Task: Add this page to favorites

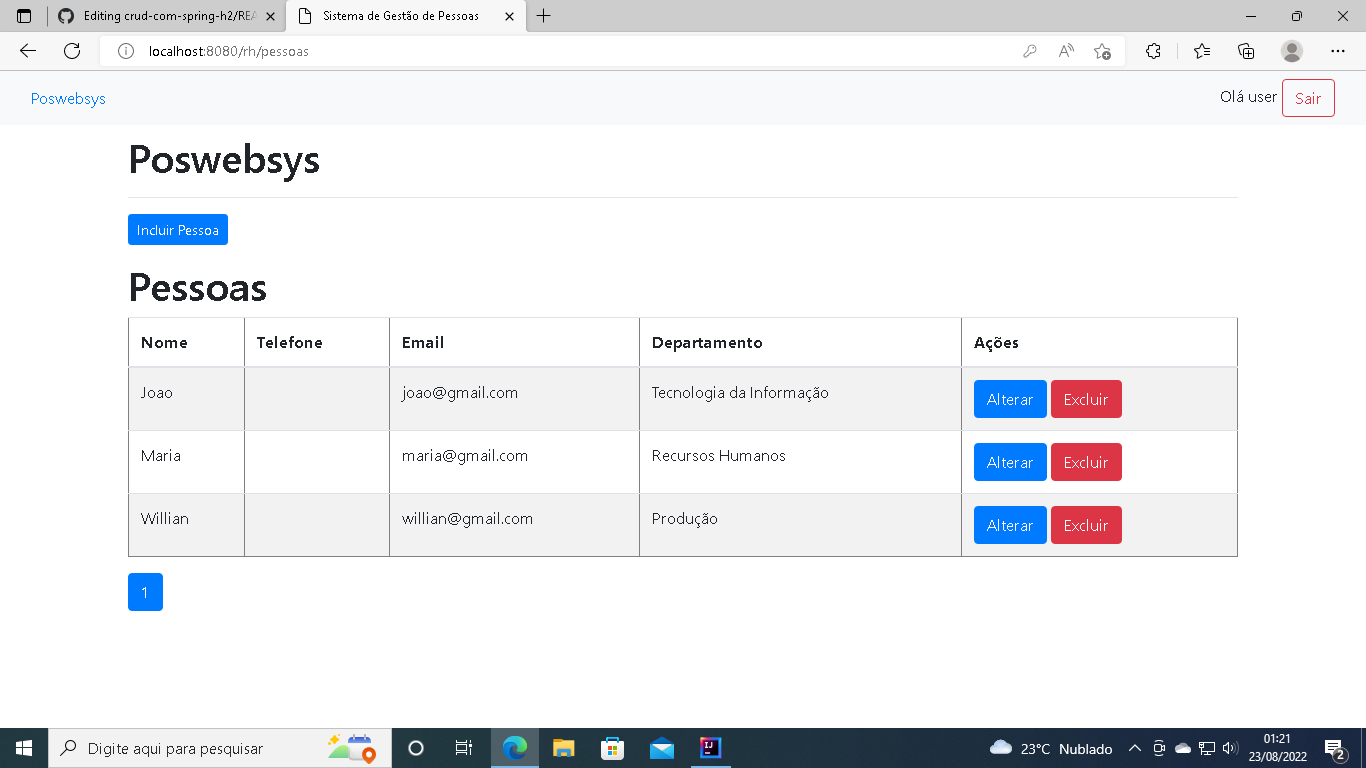Action: click(x=1103, y=51)
